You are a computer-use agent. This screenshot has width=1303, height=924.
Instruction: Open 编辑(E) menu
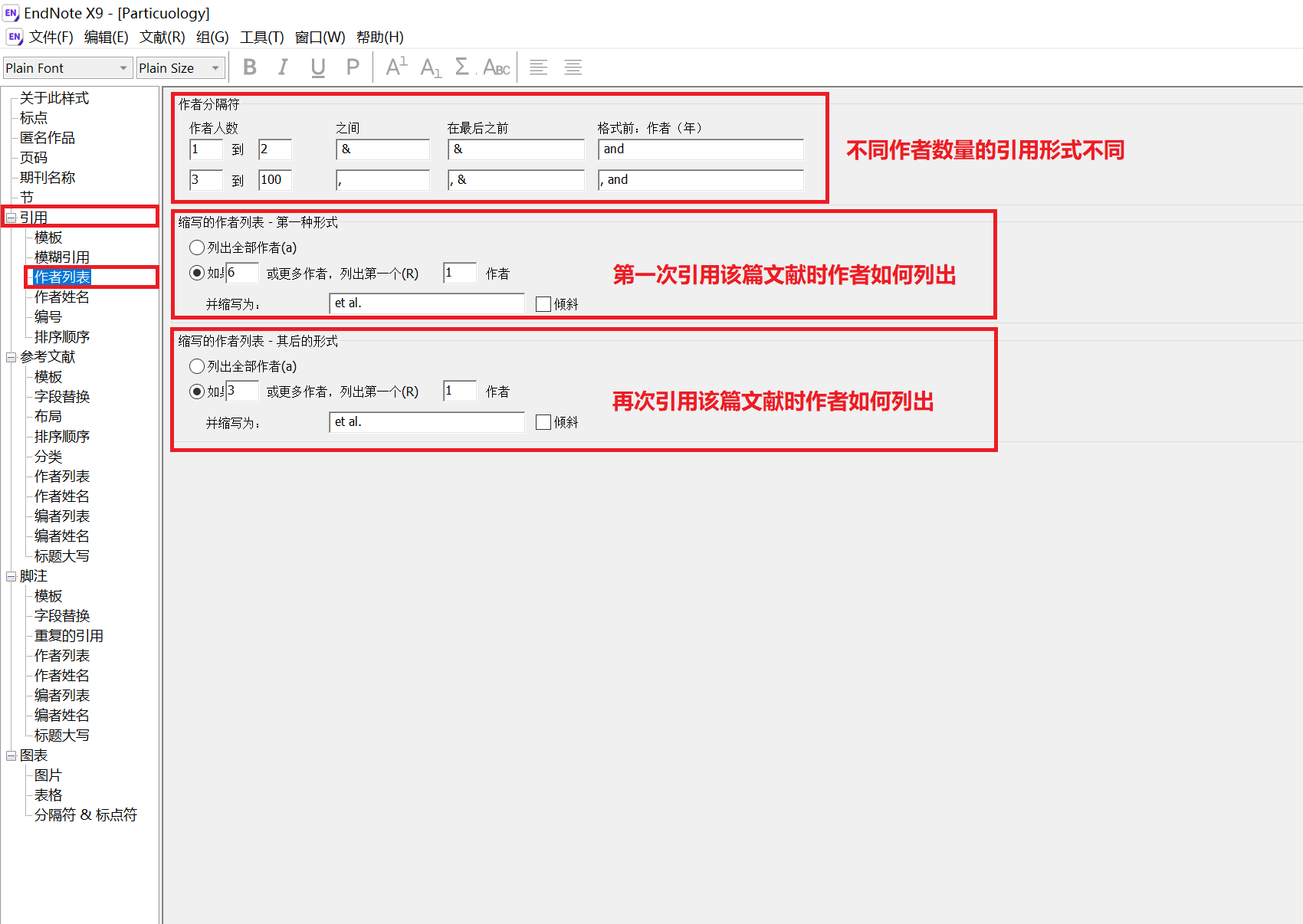[x=107, y=37]
